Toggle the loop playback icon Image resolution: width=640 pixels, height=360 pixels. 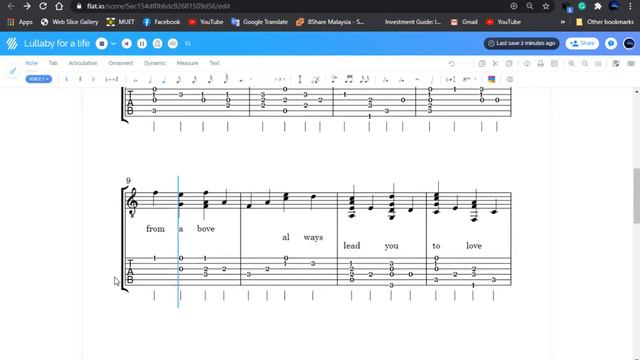click(173, 43)
